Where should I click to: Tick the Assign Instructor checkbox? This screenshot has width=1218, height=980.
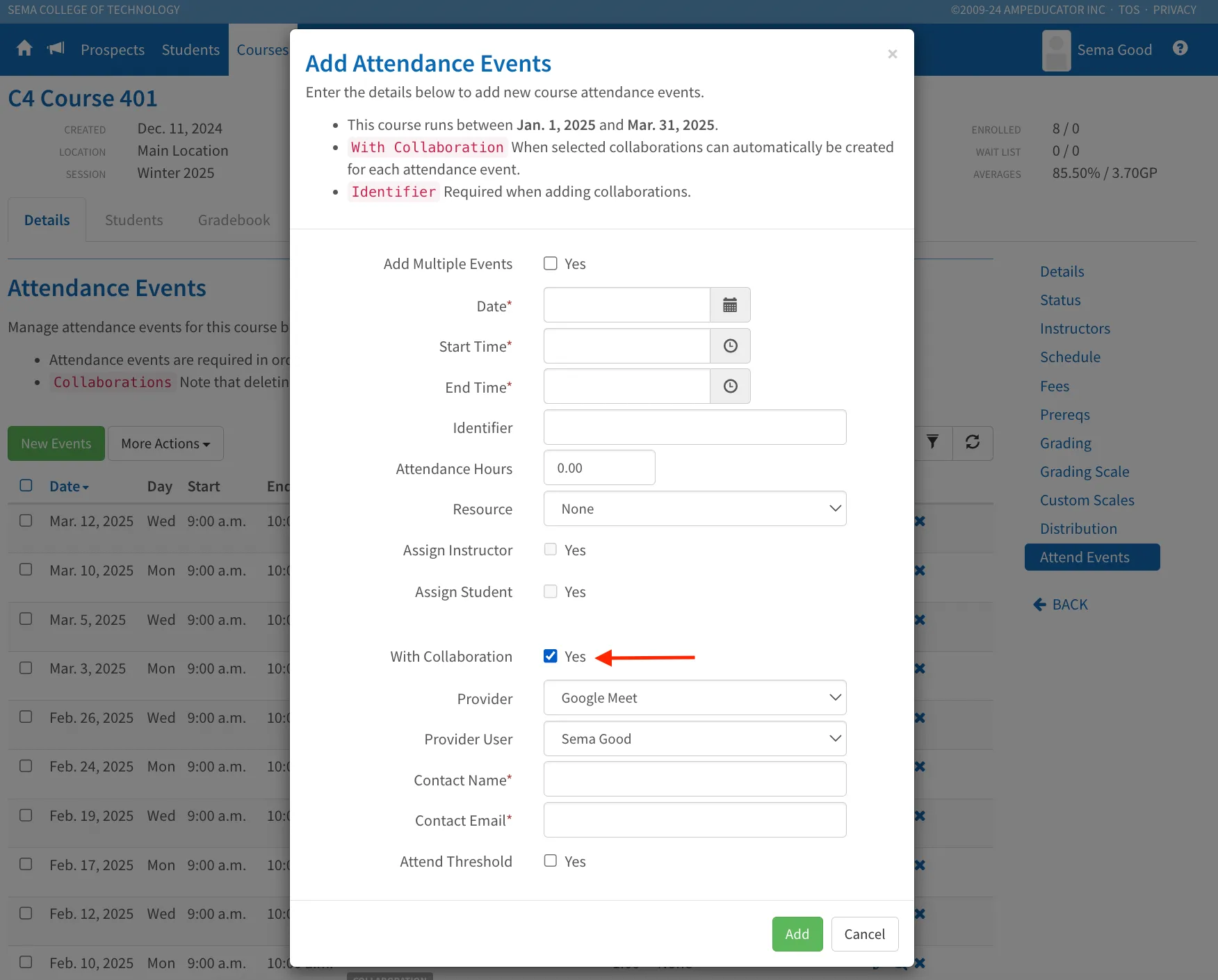551,549
